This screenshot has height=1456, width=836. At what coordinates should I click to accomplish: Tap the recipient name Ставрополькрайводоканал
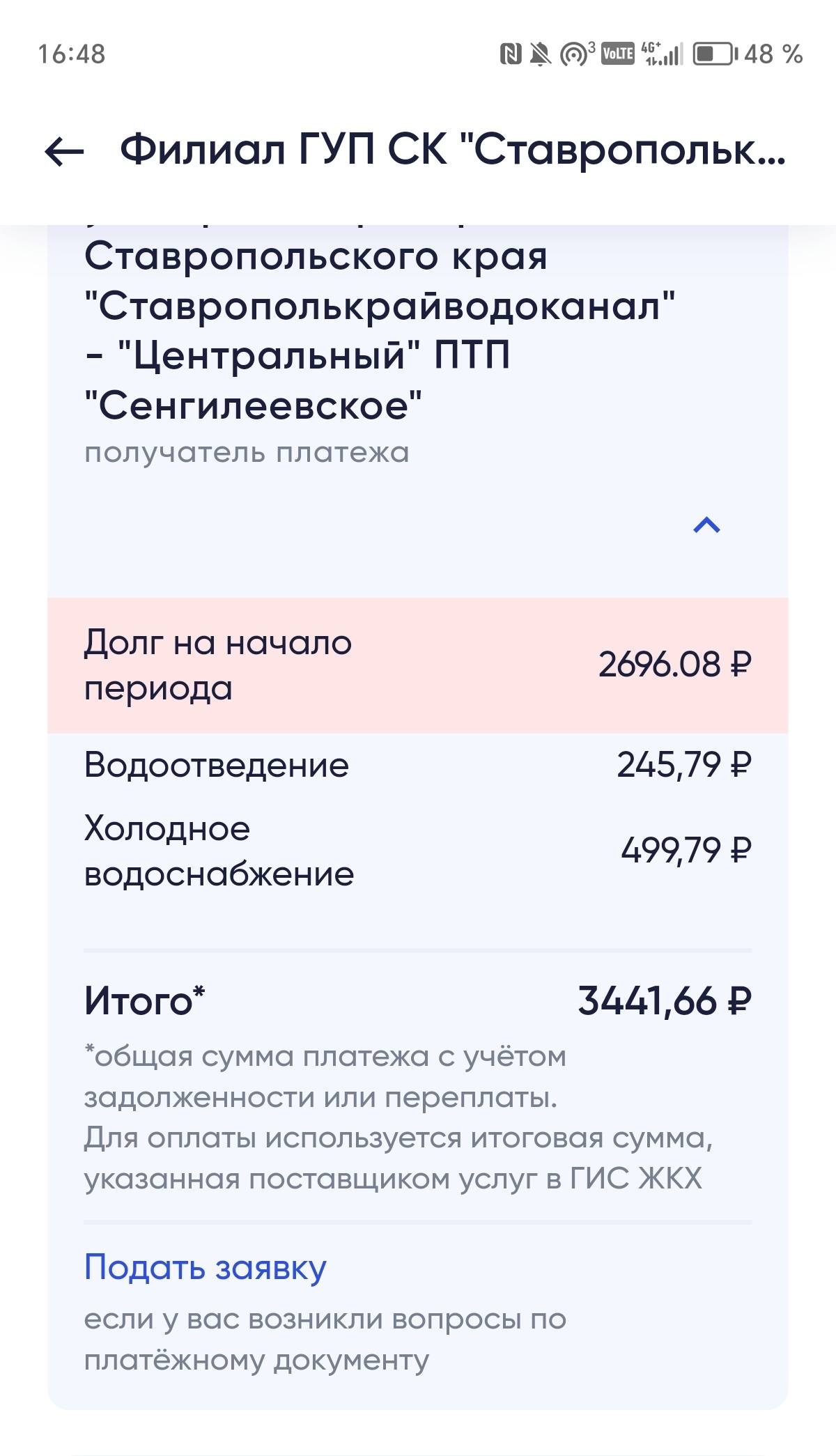(x=380, y=306)
